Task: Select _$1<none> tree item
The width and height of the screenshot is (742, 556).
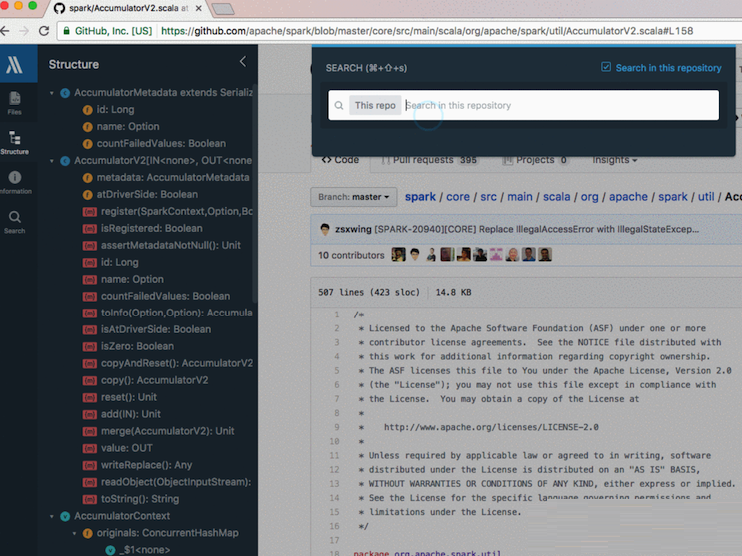Action: [144, 550]
